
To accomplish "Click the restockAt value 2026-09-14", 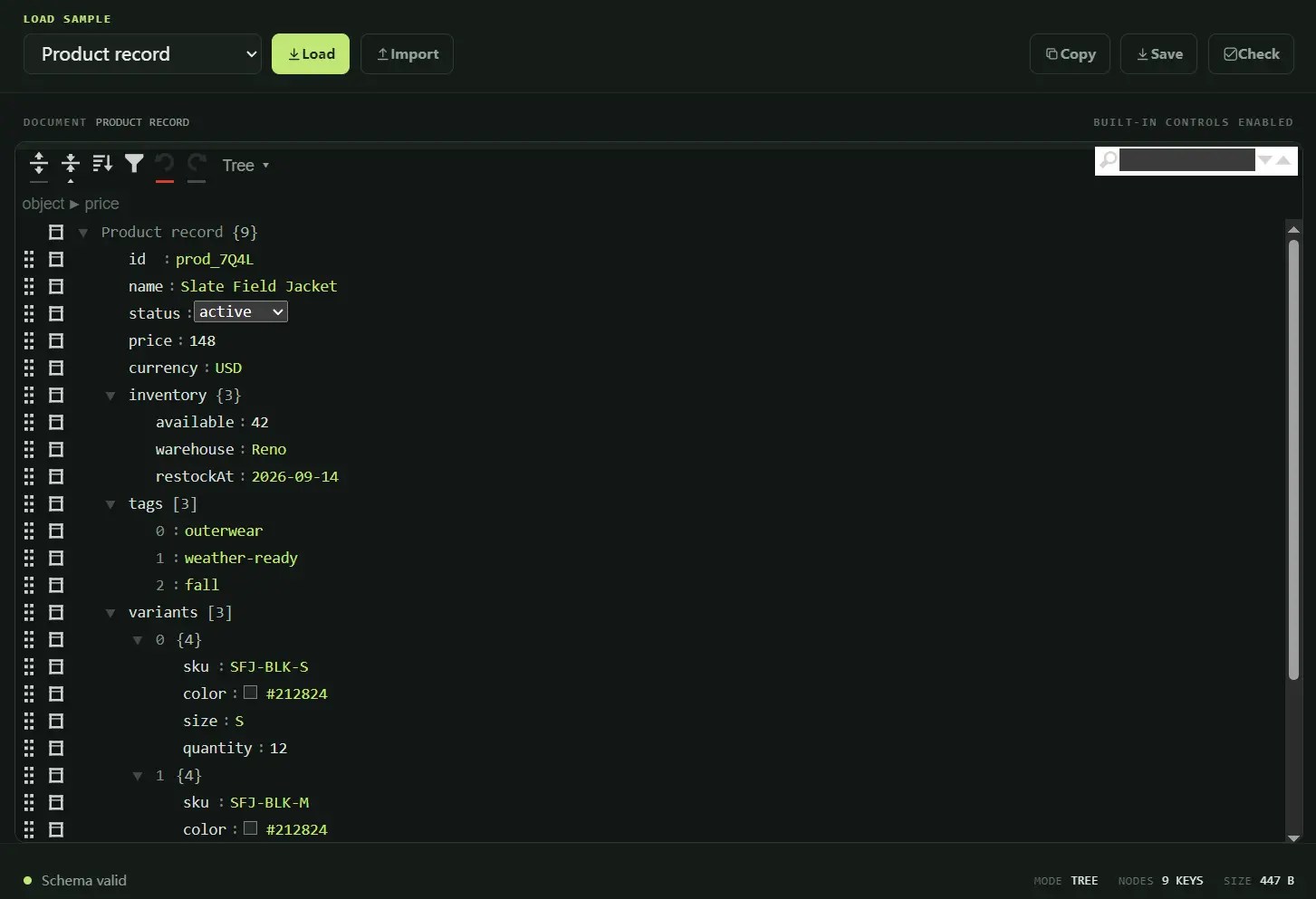I will coord(295,476).
